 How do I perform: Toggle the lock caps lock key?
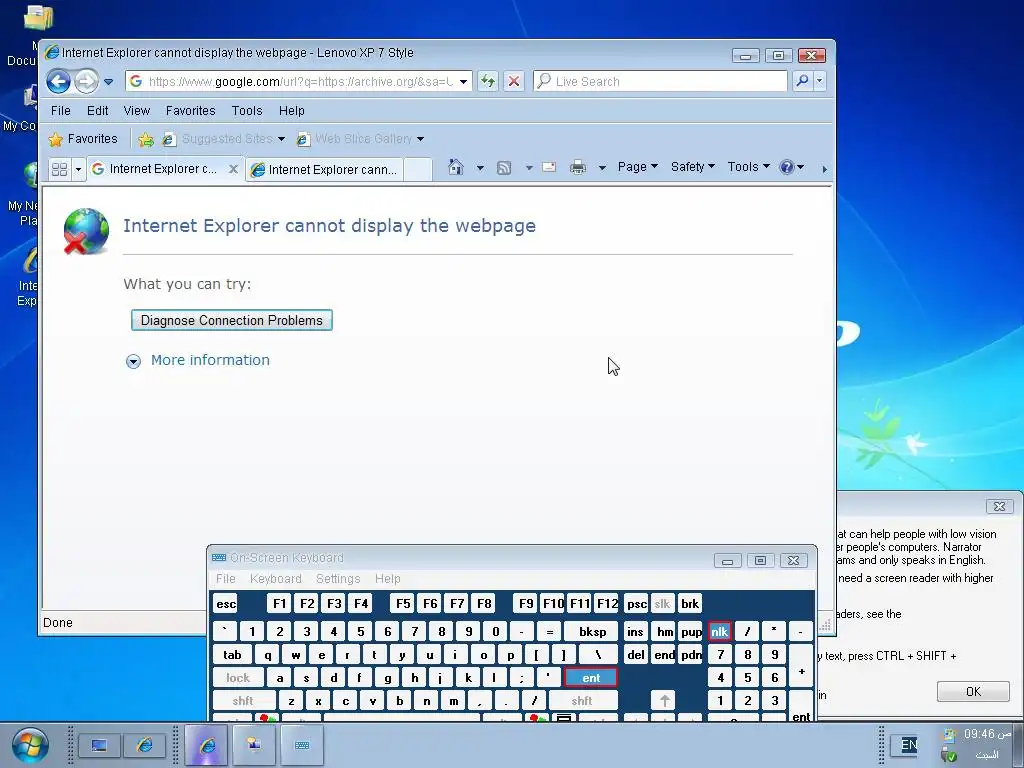[238, 678]
